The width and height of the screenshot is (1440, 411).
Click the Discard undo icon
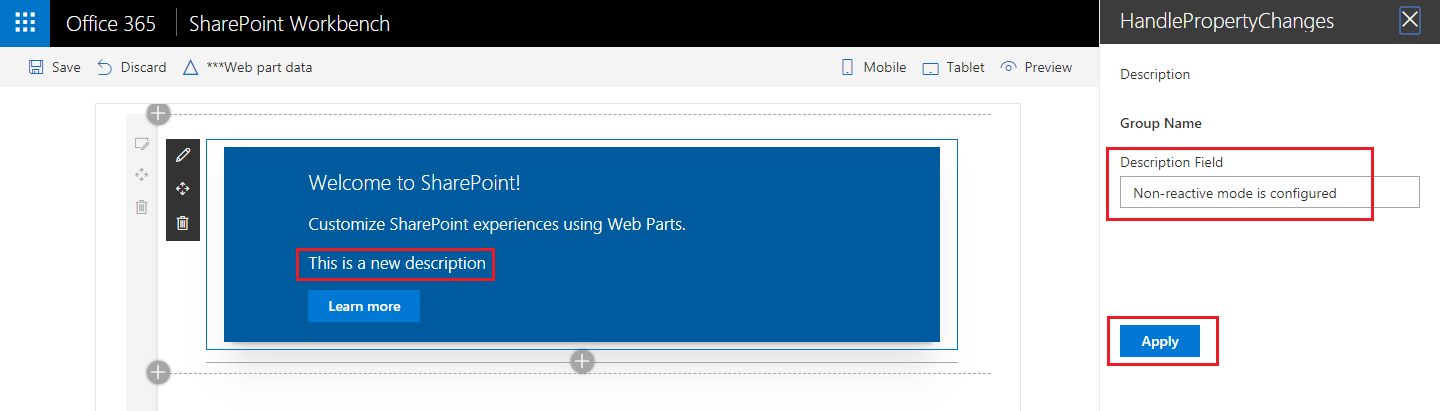(x=105, y=67)
